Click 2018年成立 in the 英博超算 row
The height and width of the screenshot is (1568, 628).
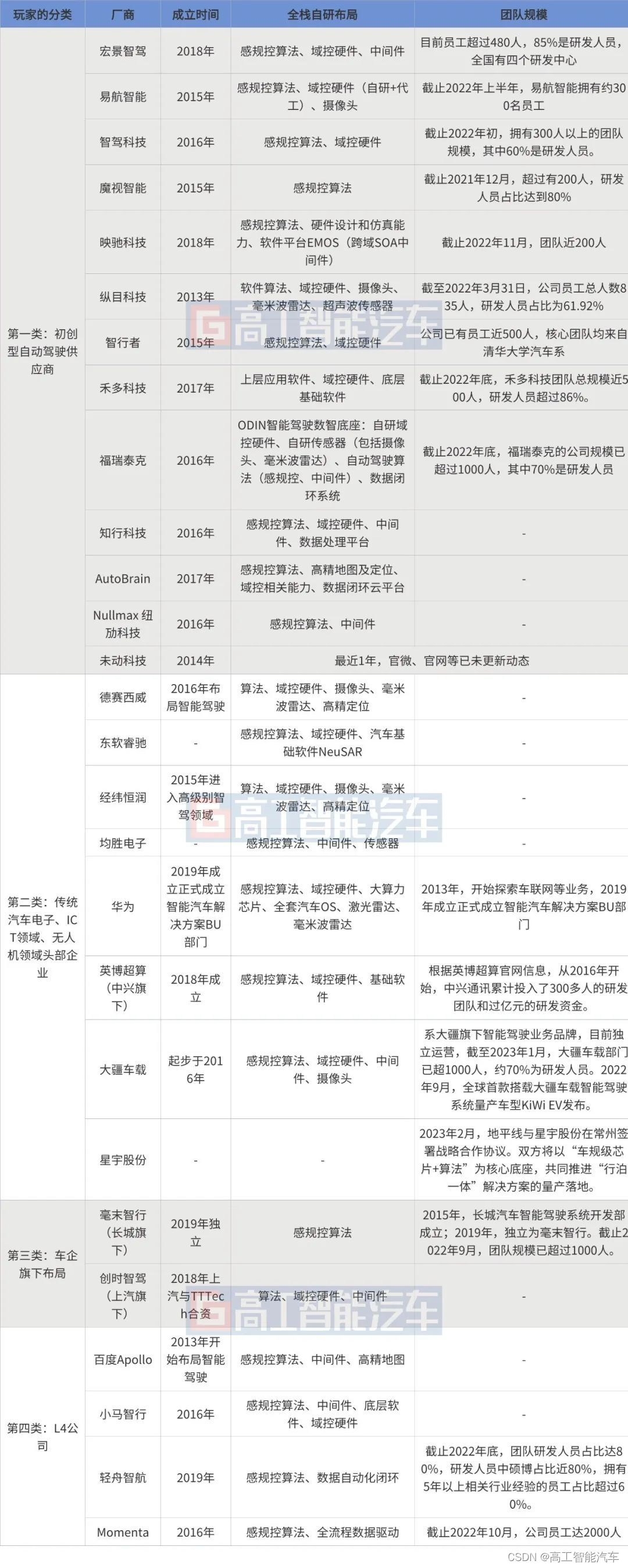point(195,988)
